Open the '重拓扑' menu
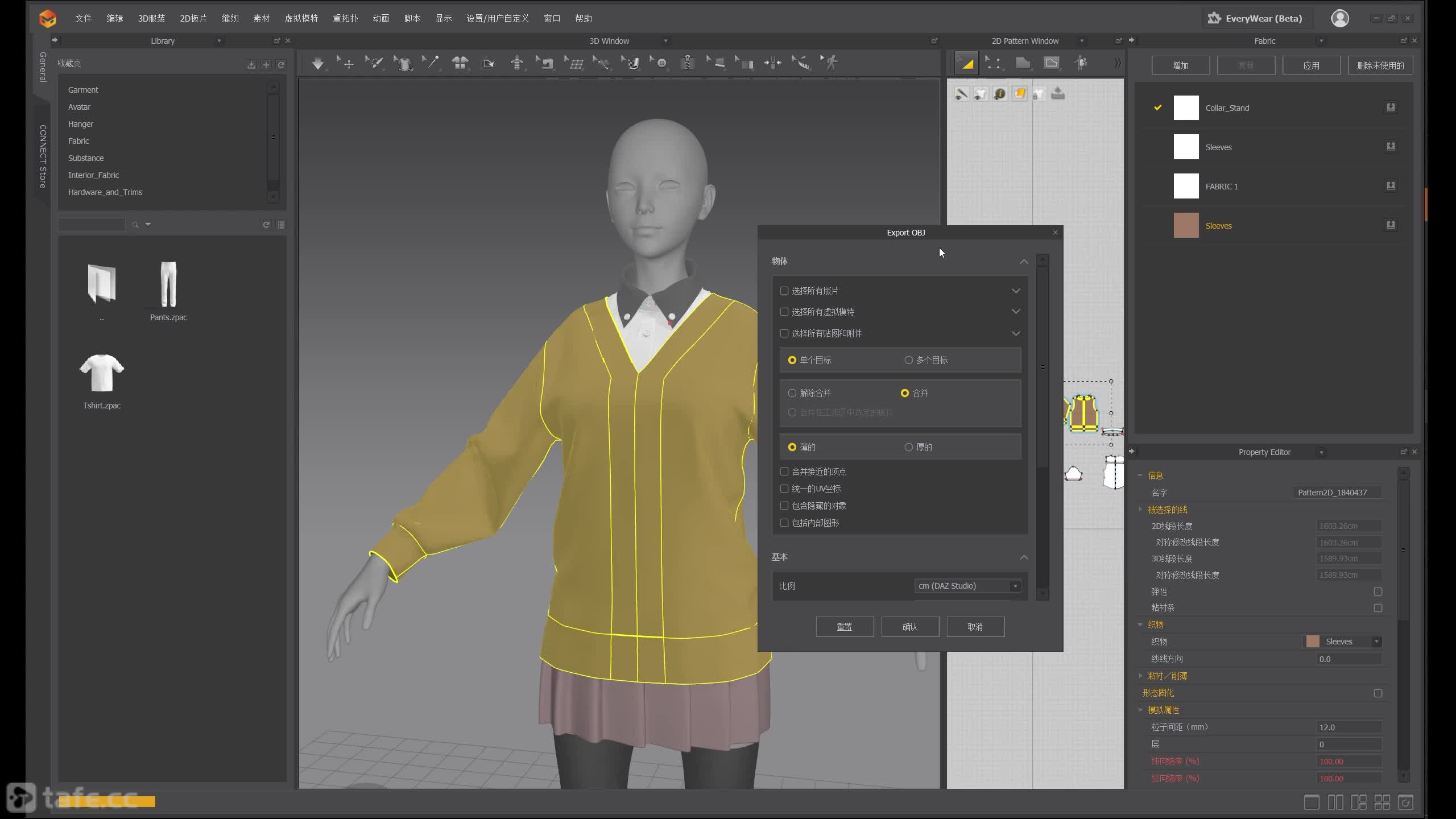The image size is (1456, 819). pos(345,18)
